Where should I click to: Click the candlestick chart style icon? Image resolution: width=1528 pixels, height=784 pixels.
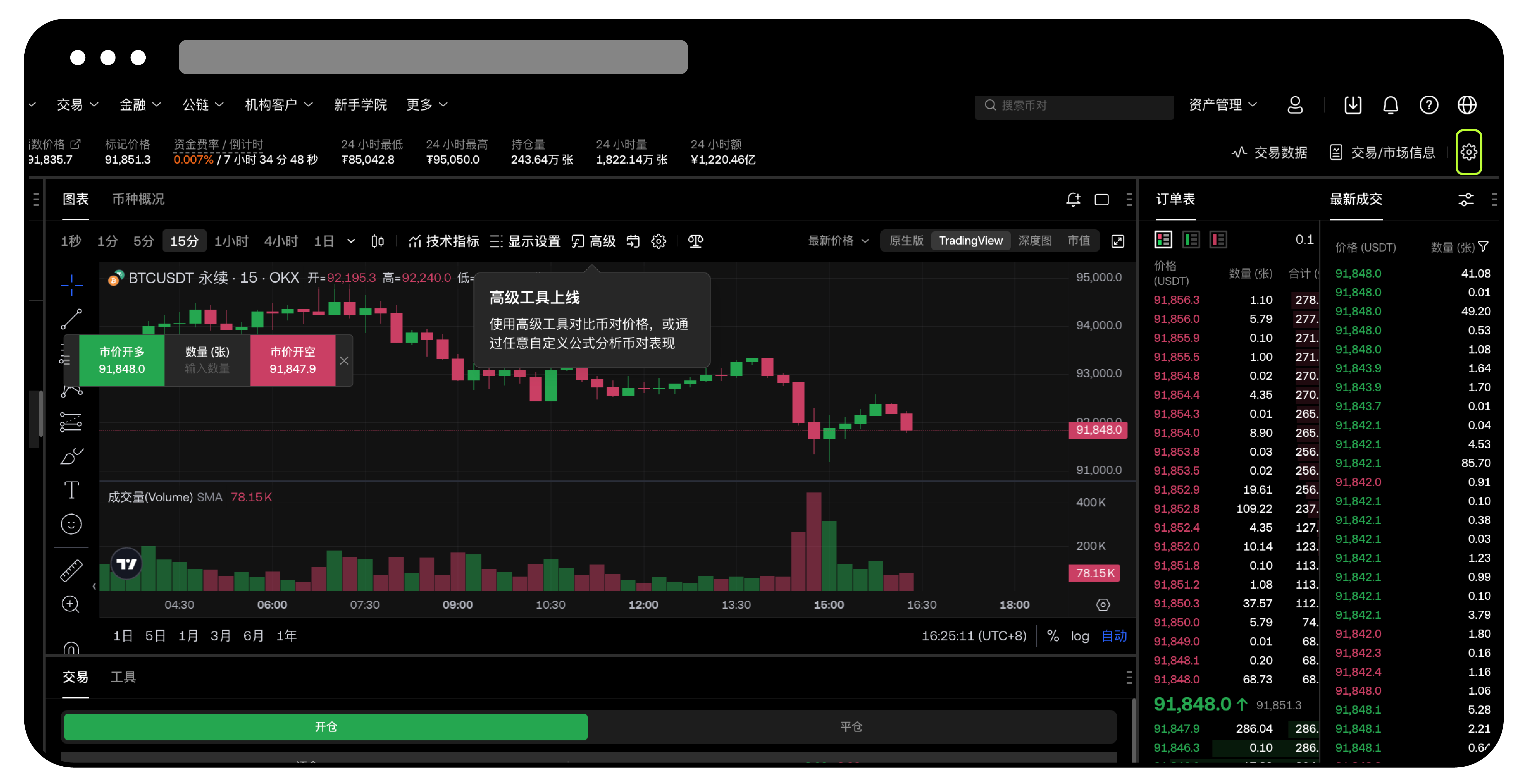pyautogui.click(x=377, y=241)
